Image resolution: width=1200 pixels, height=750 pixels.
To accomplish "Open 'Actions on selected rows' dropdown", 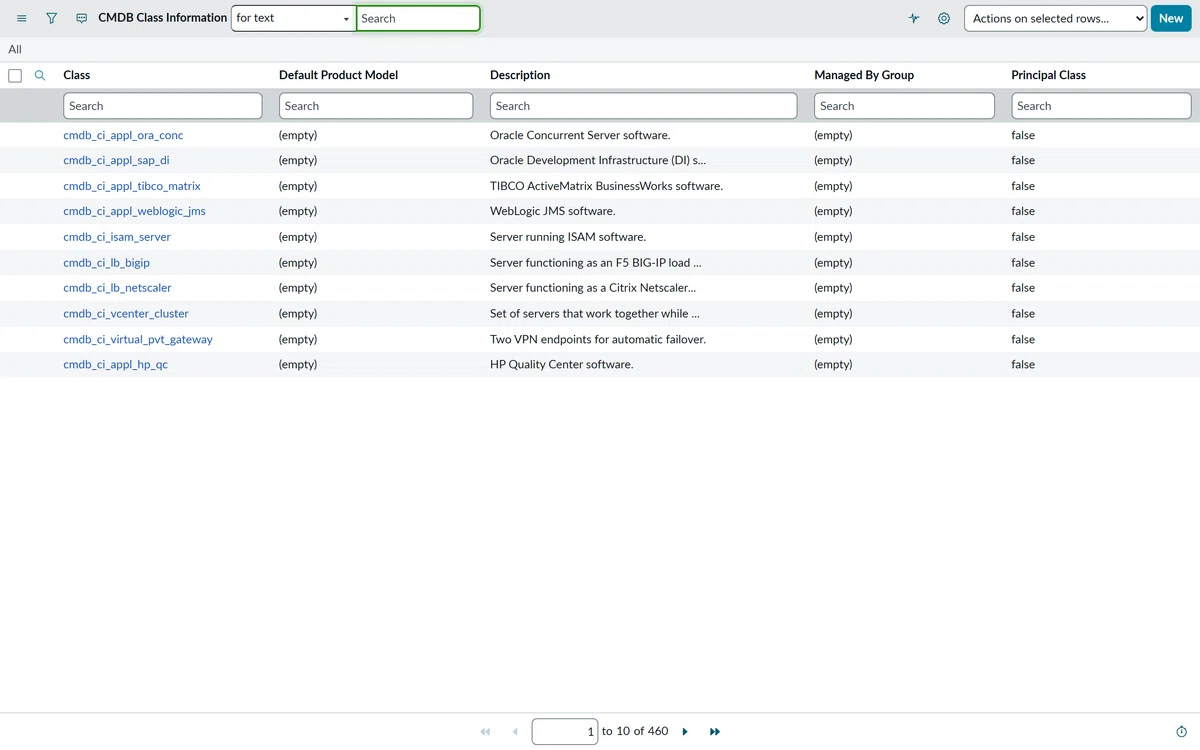I will point(1055,18).
